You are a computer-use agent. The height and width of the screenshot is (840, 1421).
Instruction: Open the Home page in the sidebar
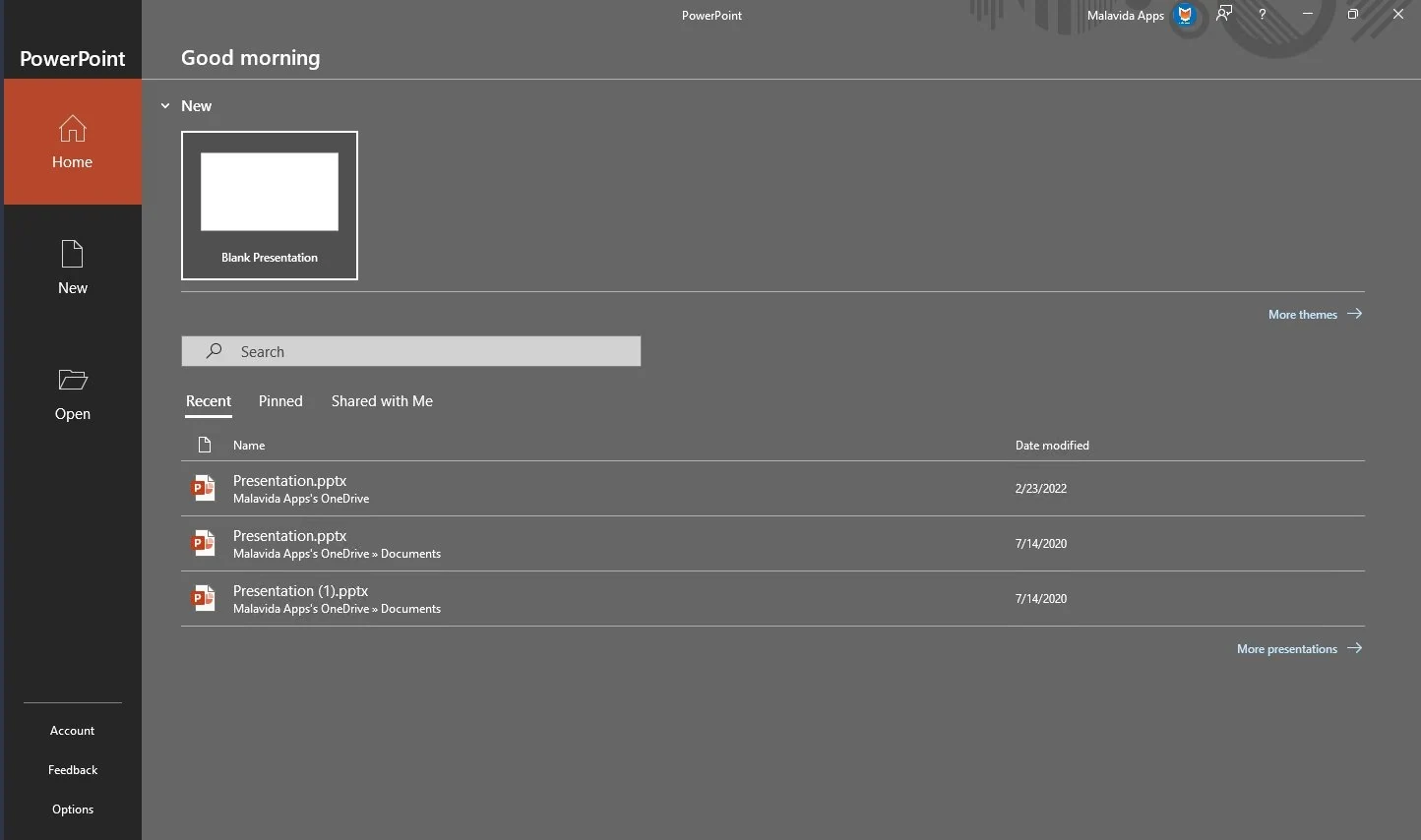coord(73,142)
